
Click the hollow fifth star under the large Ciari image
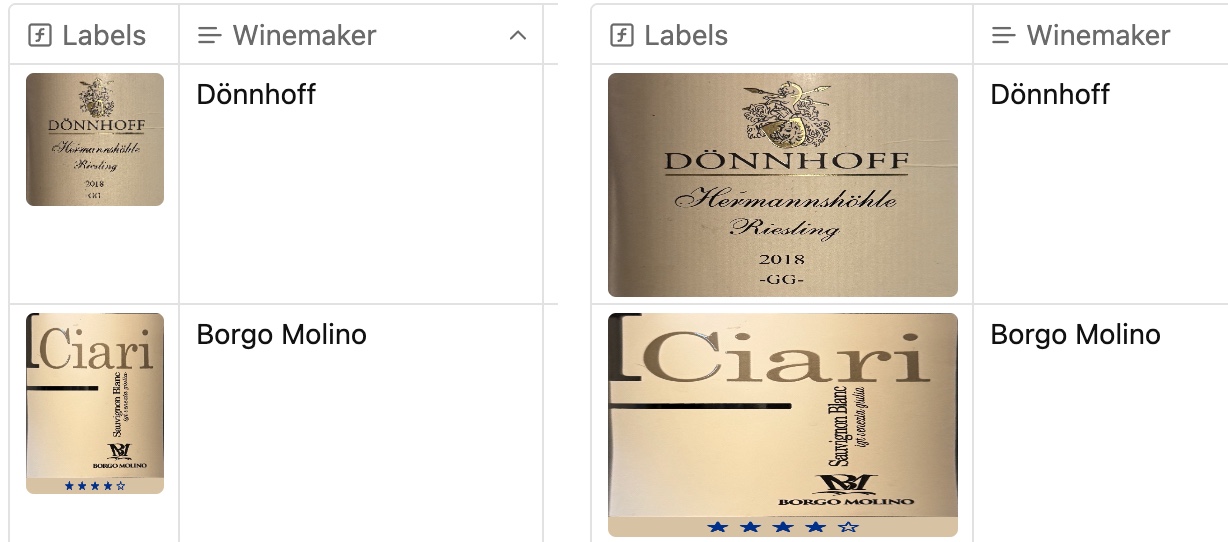coord(848,527)
